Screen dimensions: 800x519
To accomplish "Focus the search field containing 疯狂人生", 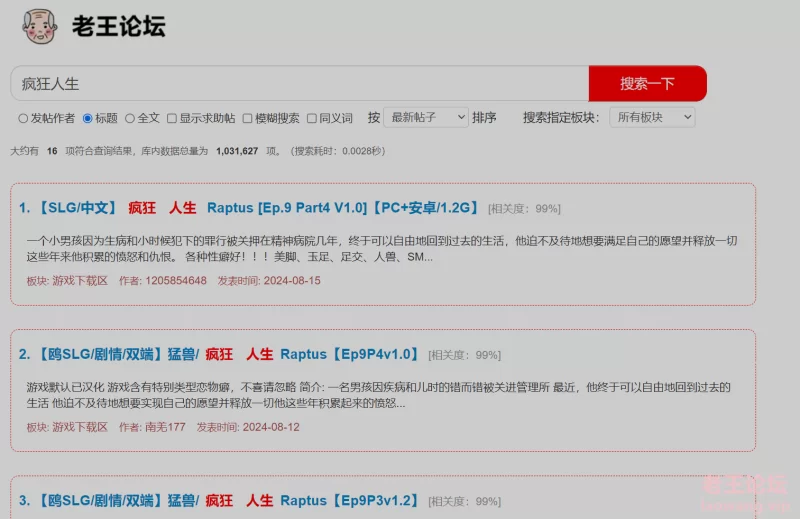I will (x=299, y=83).
